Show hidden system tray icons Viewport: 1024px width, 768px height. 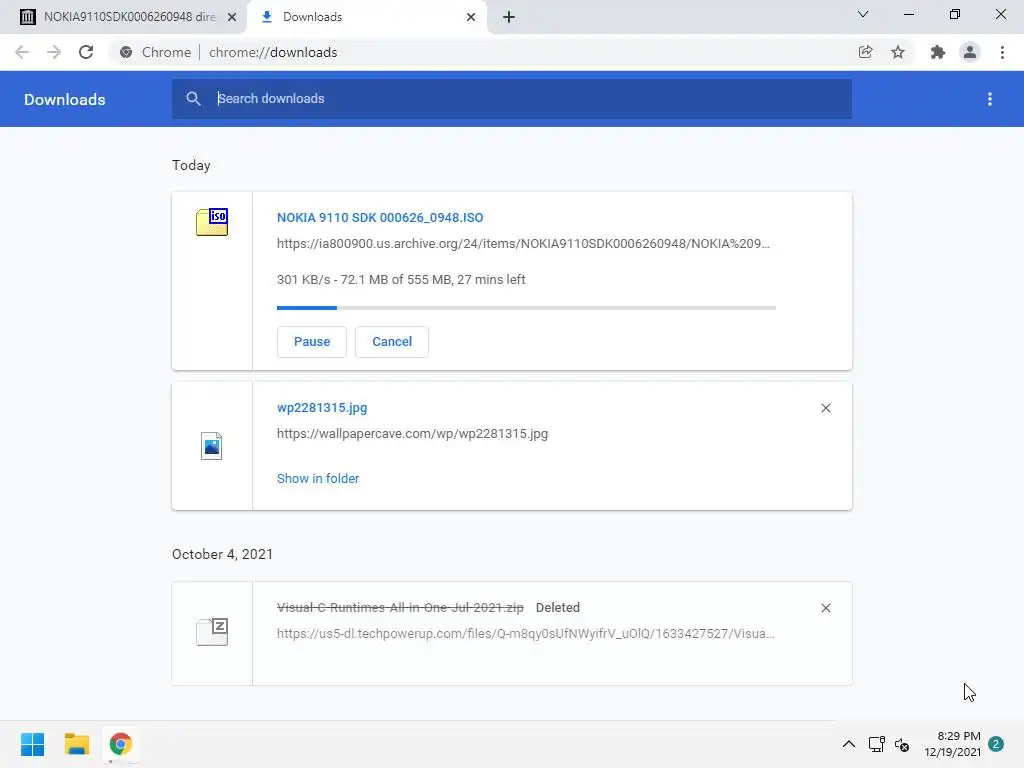click(848, 744)
